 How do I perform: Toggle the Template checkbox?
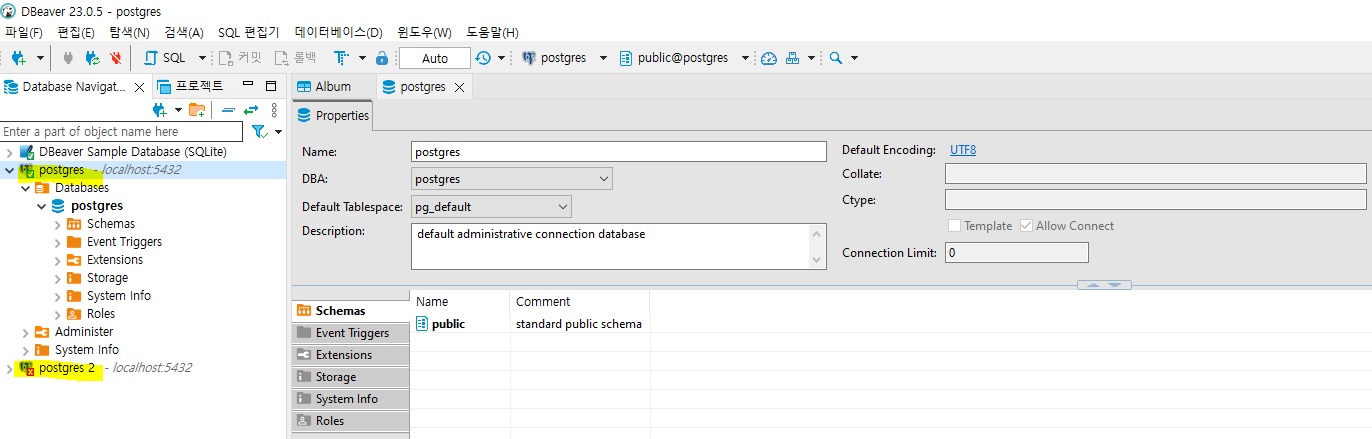pyautogui.click(x=955, y=226)
